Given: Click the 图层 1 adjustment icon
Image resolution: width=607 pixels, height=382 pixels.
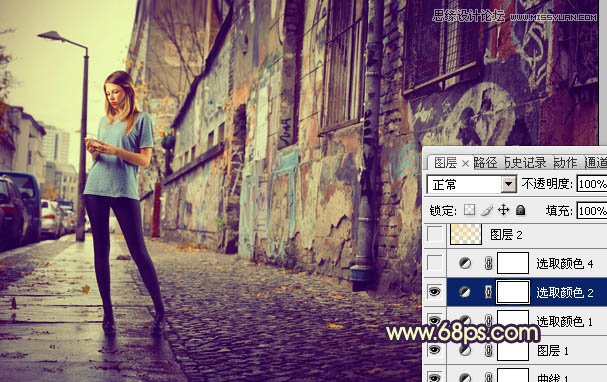Looking at the screenshot, I should [x=465, y=351].
